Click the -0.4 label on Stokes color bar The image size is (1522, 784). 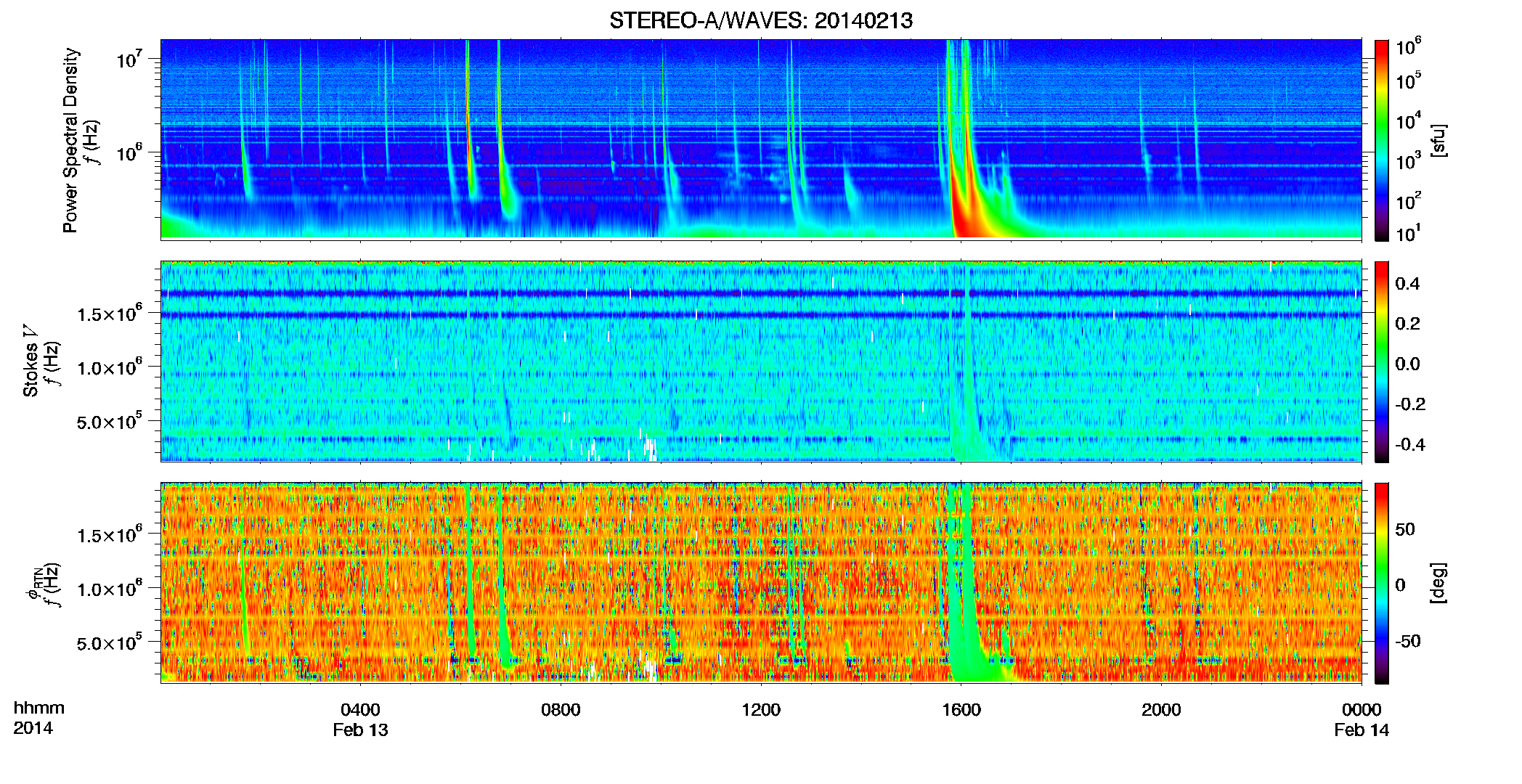pos(1410,444)
